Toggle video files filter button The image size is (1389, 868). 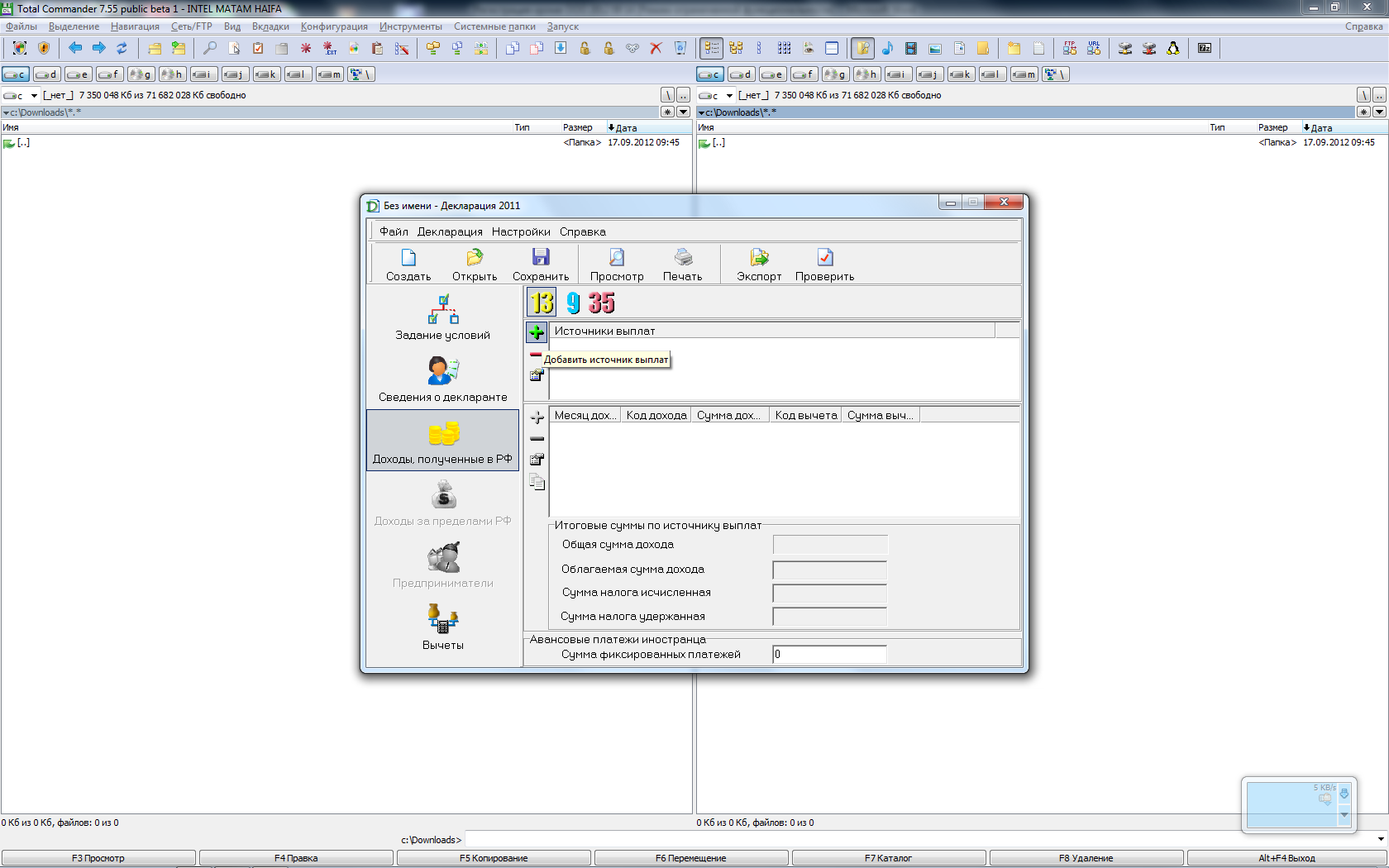911,48
